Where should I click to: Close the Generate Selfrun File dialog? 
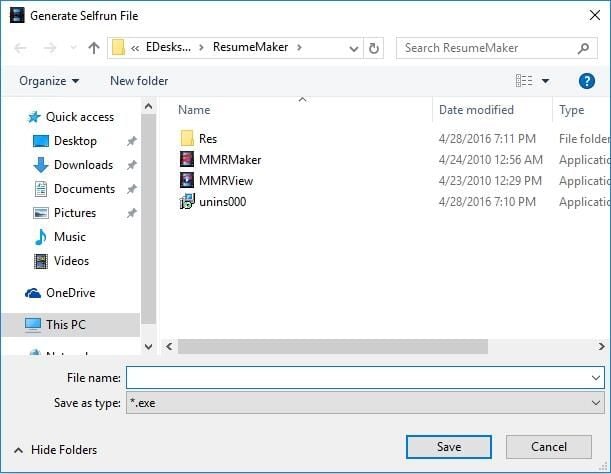coord(595,15)
